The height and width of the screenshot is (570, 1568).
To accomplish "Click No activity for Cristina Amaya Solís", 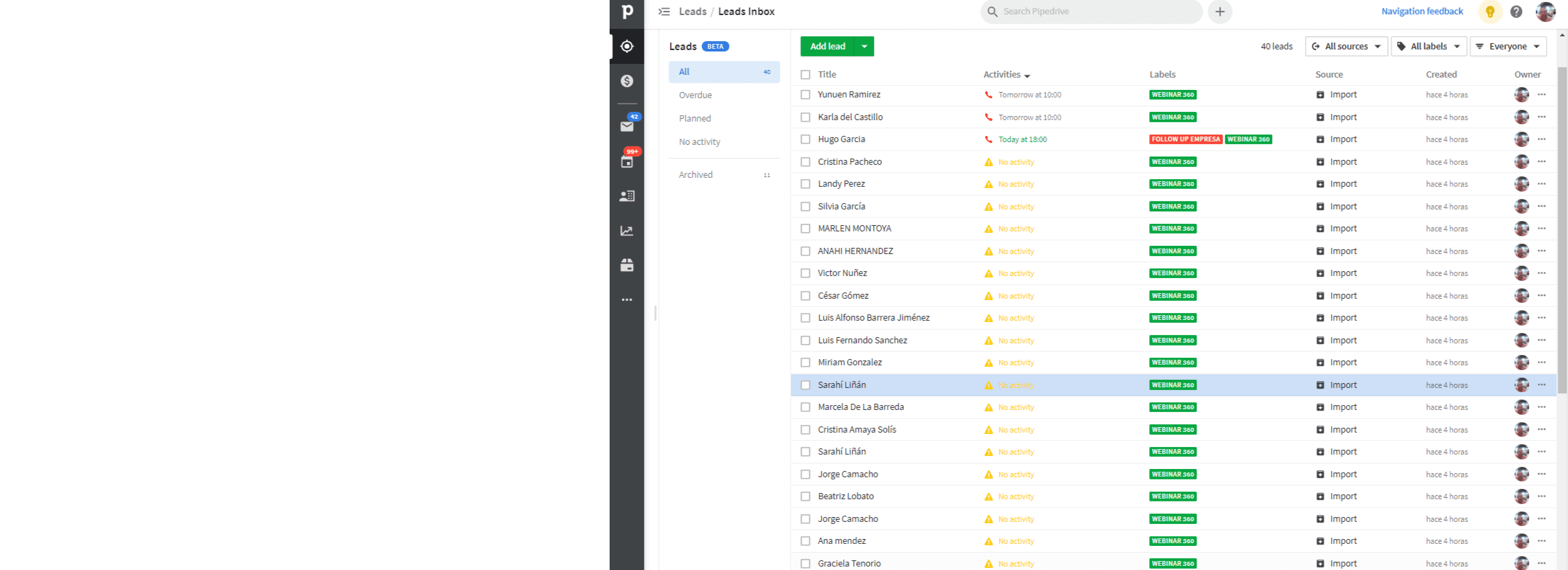I will (1016, 430).
